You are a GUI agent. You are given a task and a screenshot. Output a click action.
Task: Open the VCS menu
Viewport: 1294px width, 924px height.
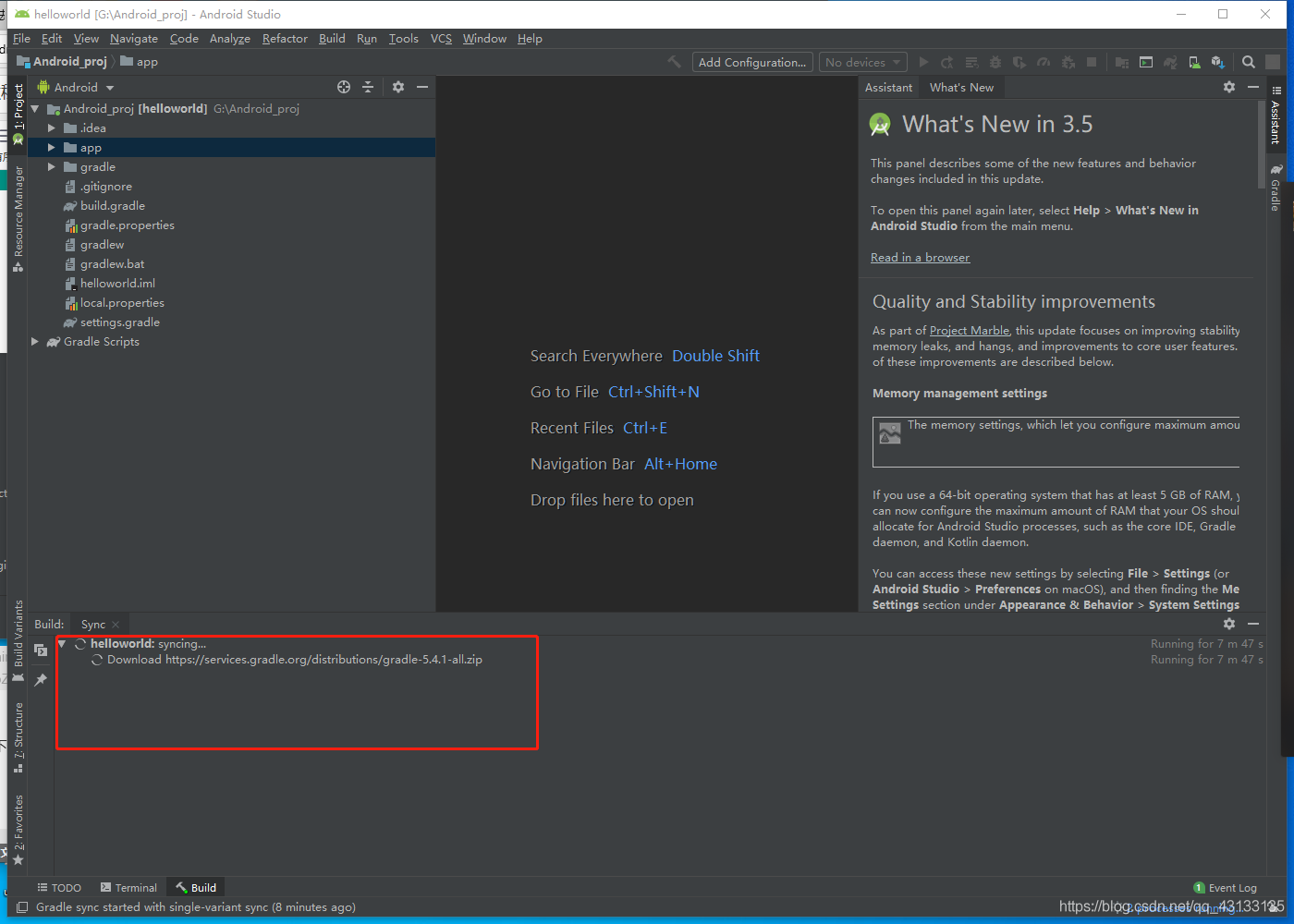[x=441, y=38]
